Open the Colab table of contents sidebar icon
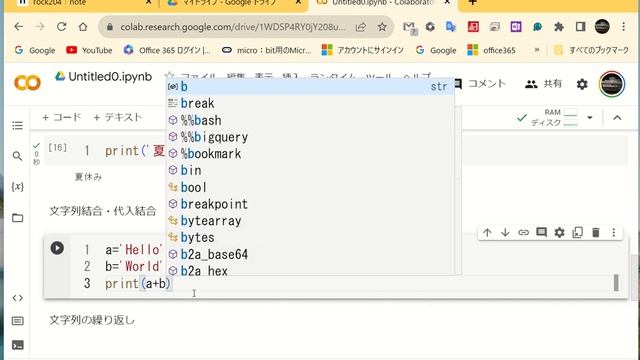 pyautogui.click(x=18, y=125)
